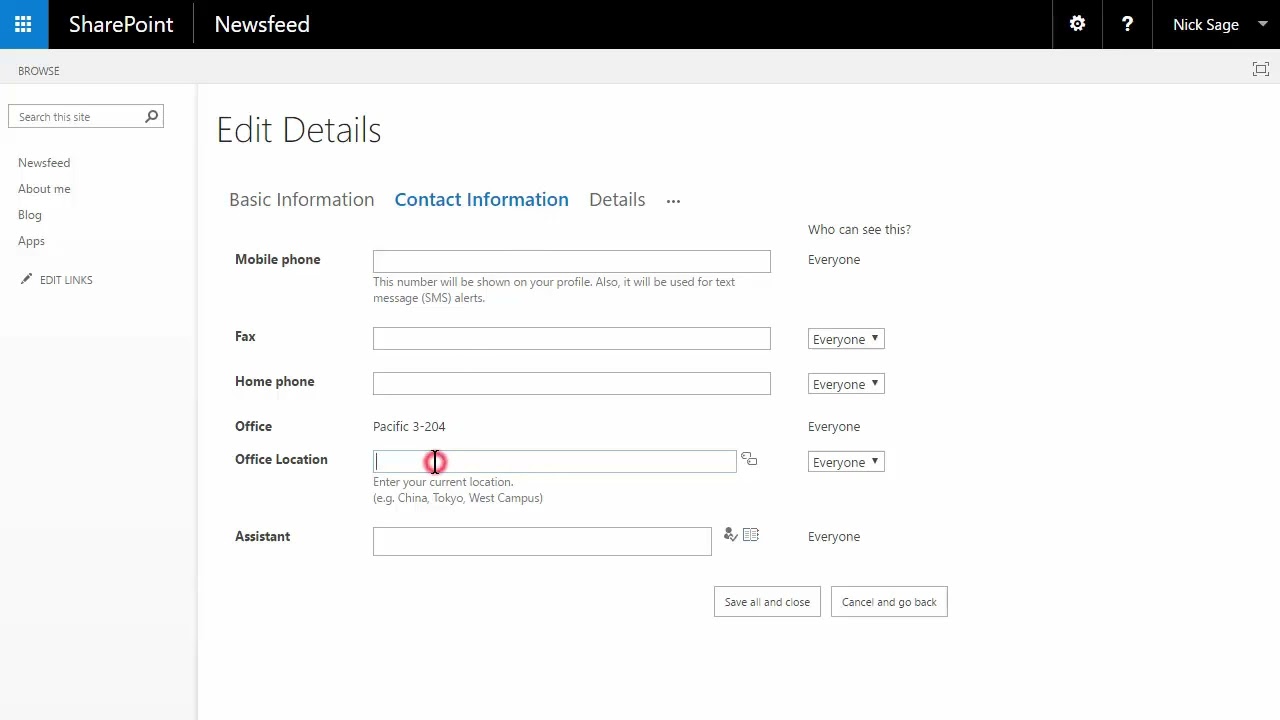1280x720 pixels.
Task: Open Apps sidebar link
Action: coord(31,241)
